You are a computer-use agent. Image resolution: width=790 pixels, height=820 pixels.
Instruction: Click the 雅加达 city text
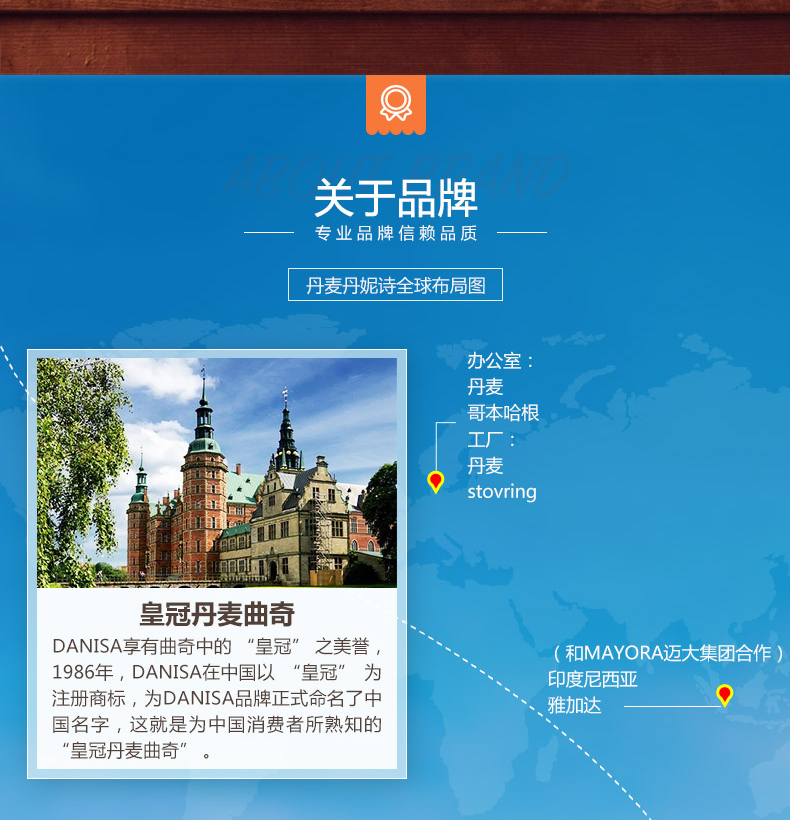pos(575,705)
